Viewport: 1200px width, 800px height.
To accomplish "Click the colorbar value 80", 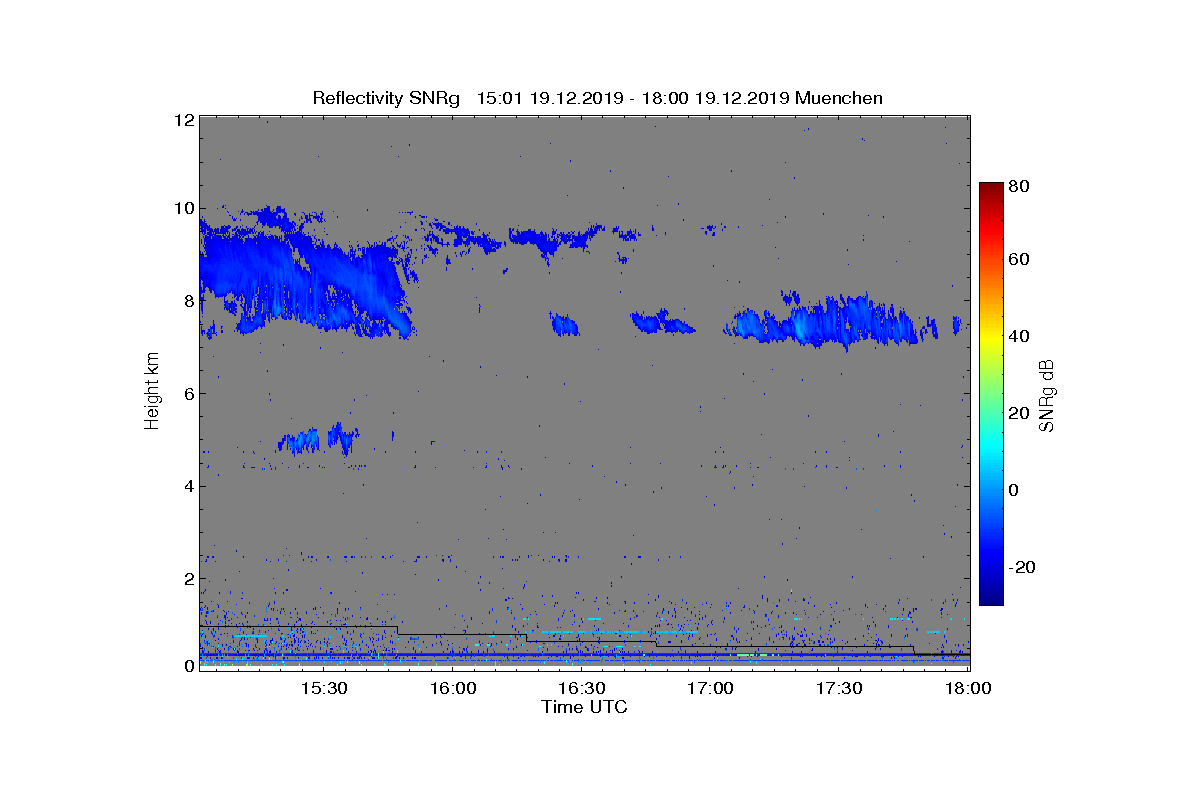I will pyautogui.click(x=1019, y=186).
